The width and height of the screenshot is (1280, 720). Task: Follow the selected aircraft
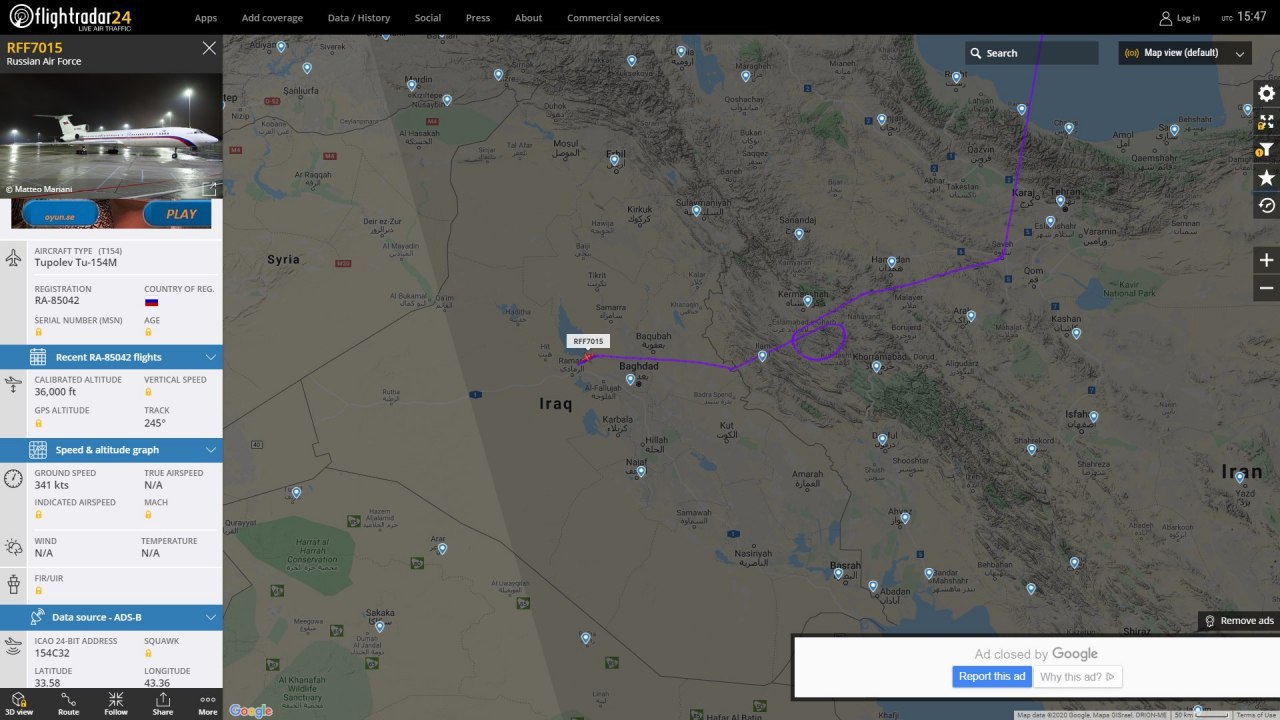[116, 704]
